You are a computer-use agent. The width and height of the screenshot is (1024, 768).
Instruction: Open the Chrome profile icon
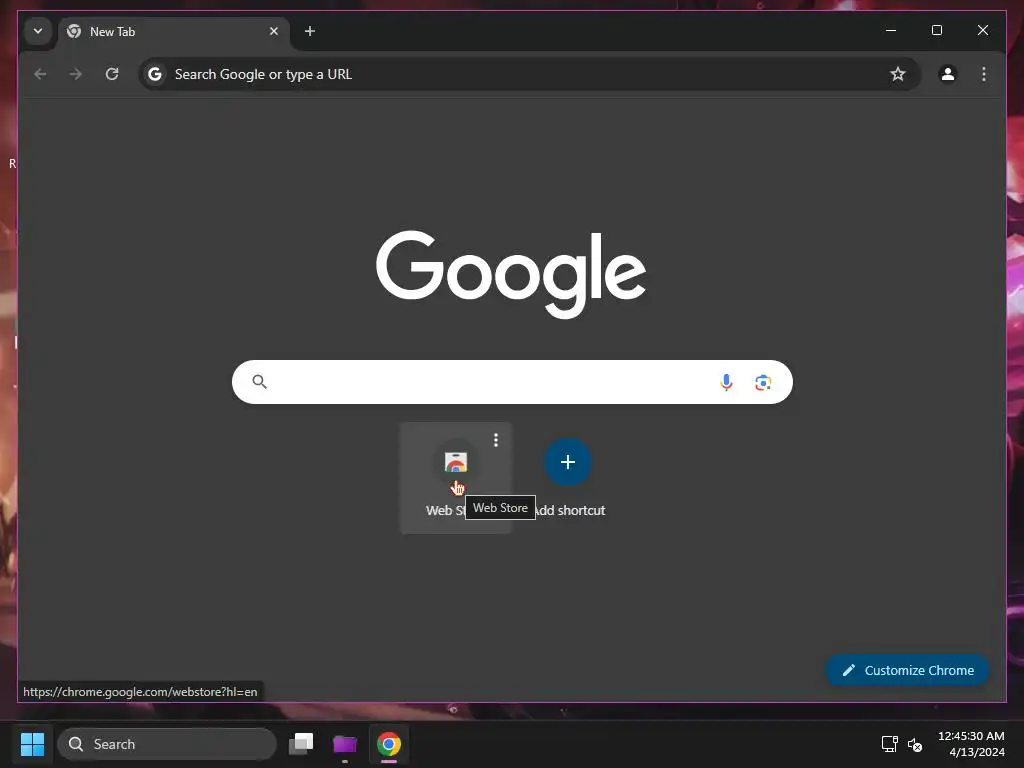(x=948, y=74)
